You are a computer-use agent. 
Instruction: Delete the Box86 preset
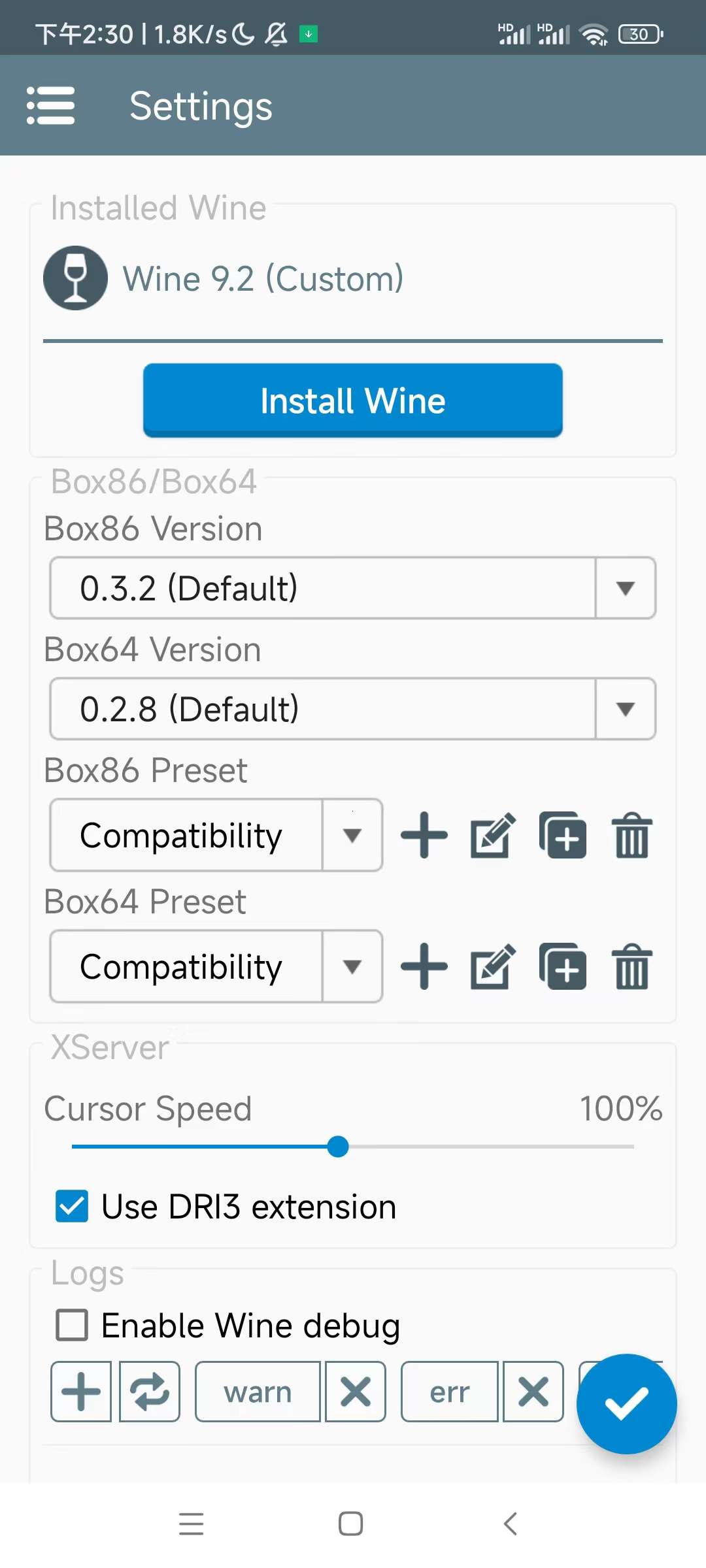click(x=632, y=835)
